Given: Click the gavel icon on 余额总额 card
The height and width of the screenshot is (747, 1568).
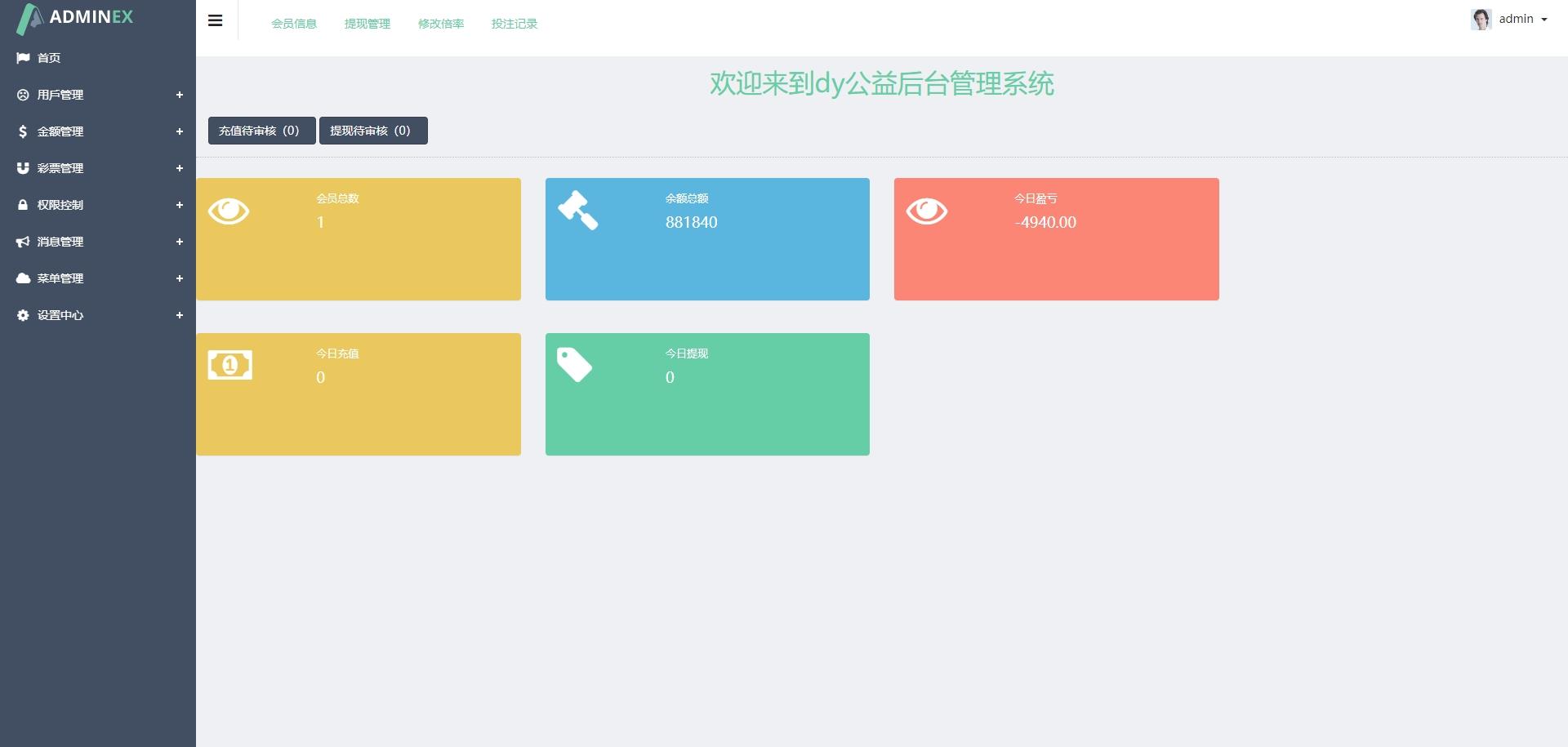Looking at the screenshot, I should [578, 210].
